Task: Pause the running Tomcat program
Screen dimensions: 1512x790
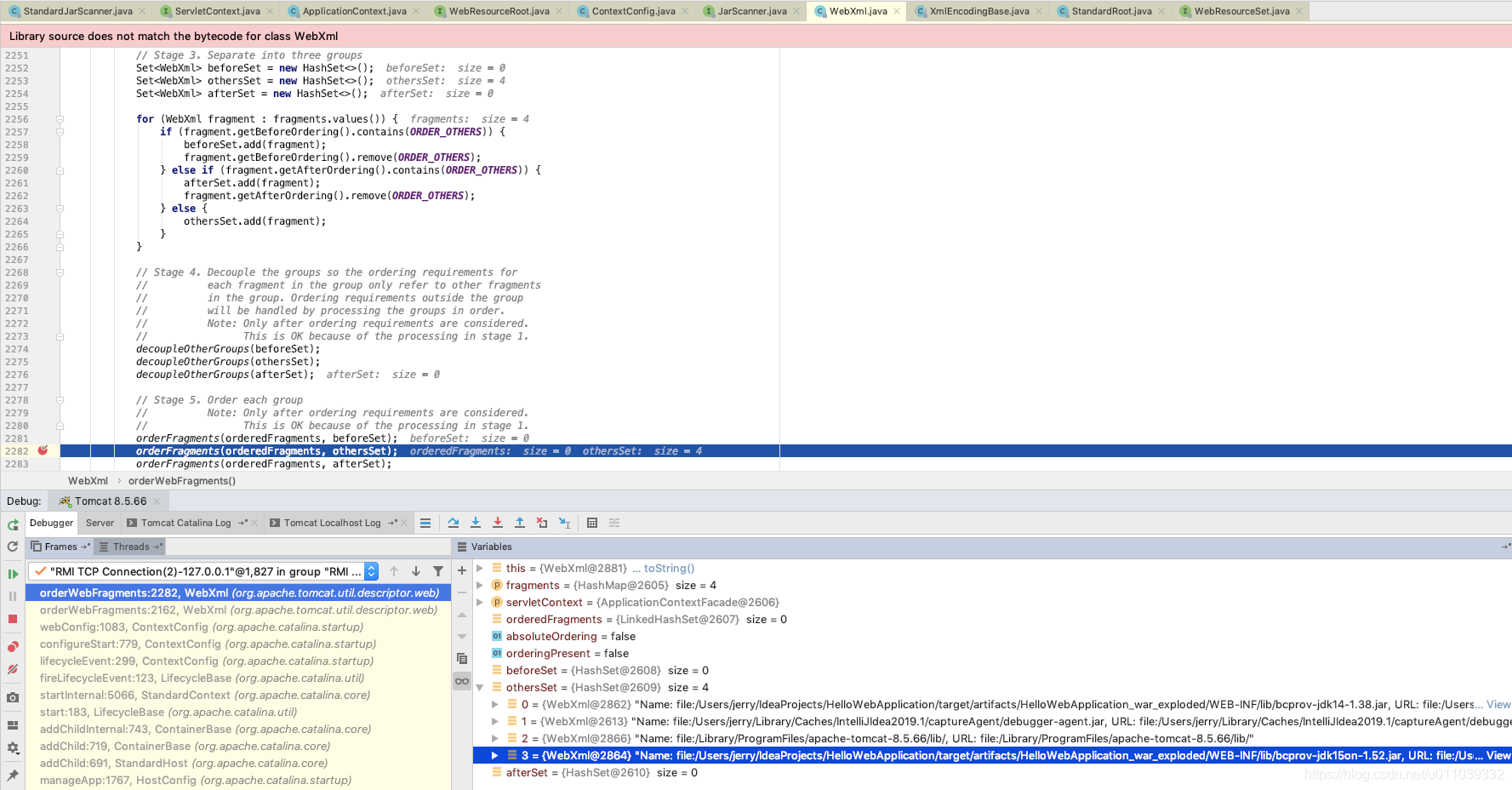Action: [x=12, y=596]
